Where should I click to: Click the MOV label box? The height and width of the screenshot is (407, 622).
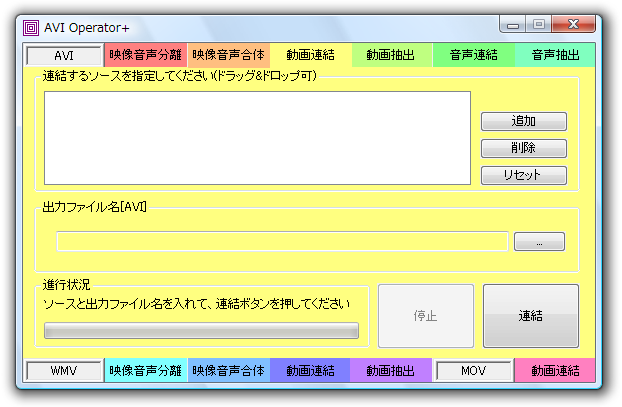tap(474, 371)
